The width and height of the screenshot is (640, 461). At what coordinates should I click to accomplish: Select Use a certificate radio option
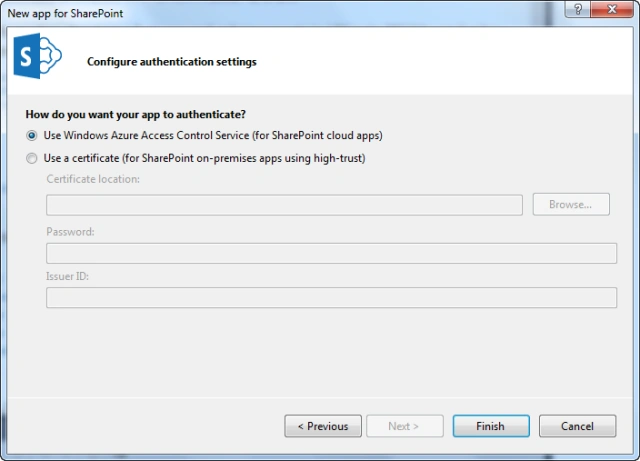pos(31,158)
